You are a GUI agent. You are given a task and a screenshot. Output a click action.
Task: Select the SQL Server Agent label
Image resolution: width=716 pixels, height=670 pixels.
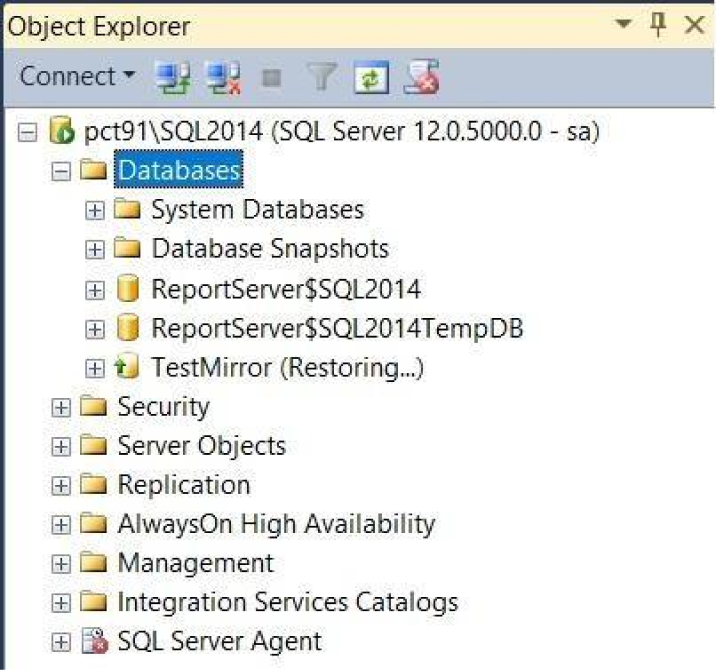(220, 641)
